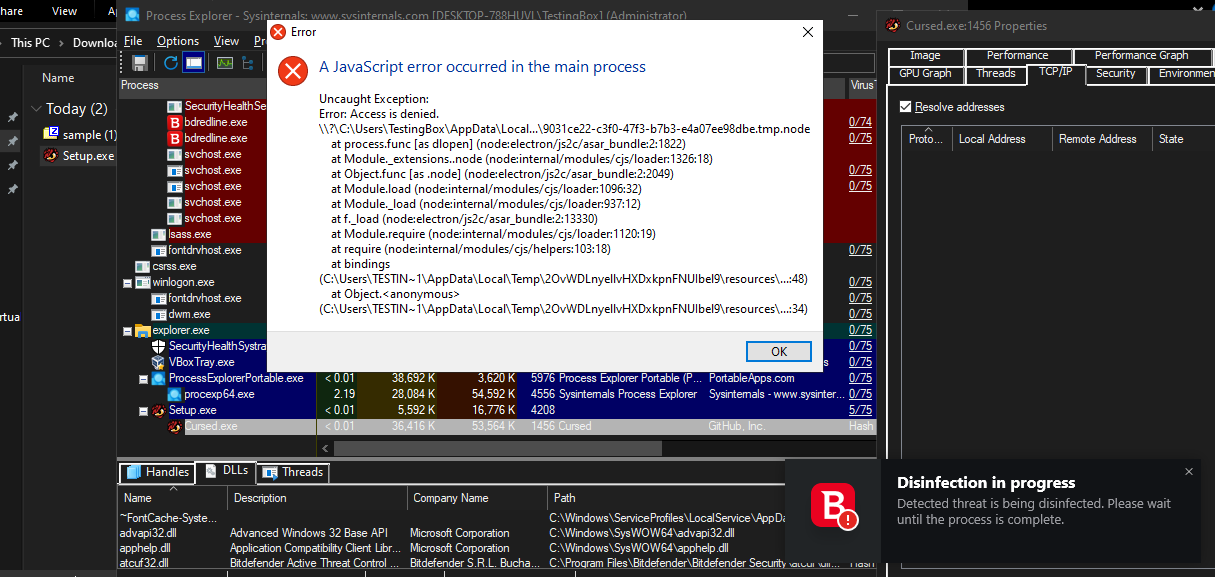Collapse the ProcessExplorerPortable.exe tree node

[x=143, y=378]
